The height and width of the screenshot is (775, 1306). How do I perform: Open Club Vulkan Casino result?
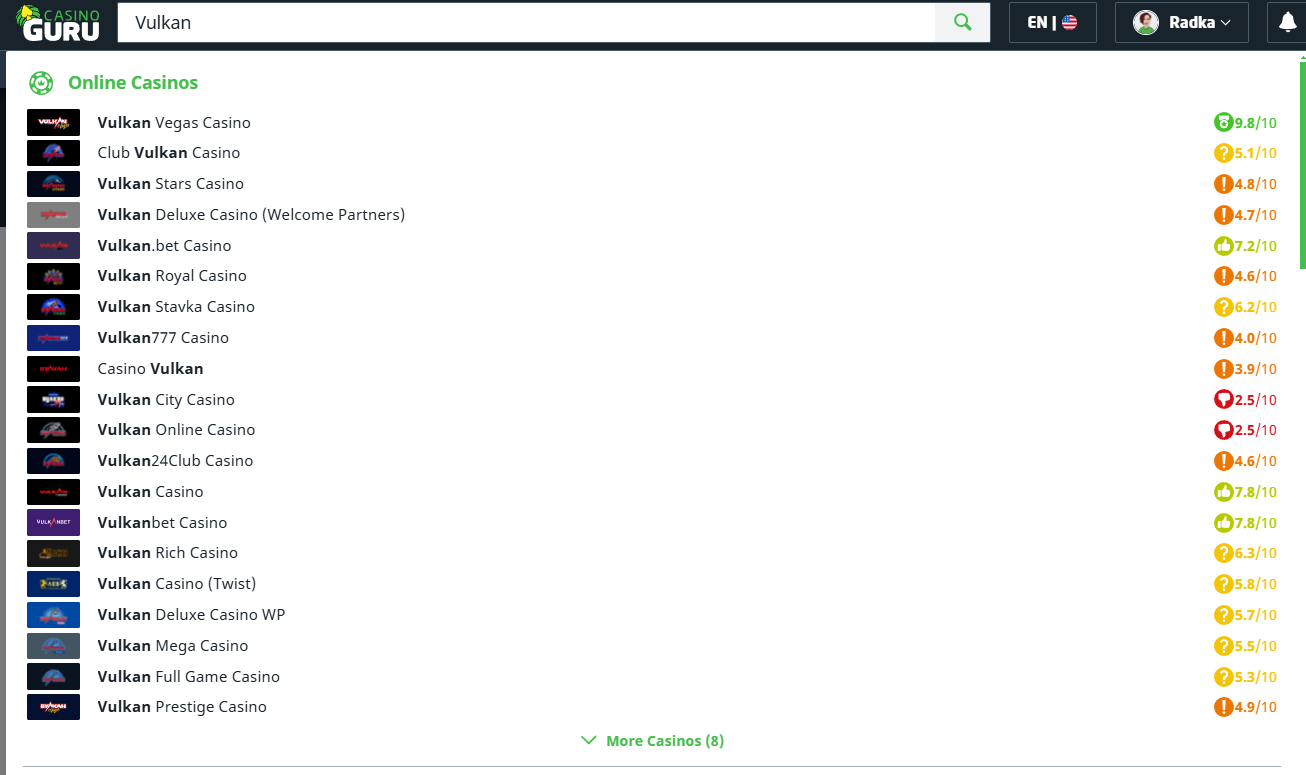pos(169,153)
